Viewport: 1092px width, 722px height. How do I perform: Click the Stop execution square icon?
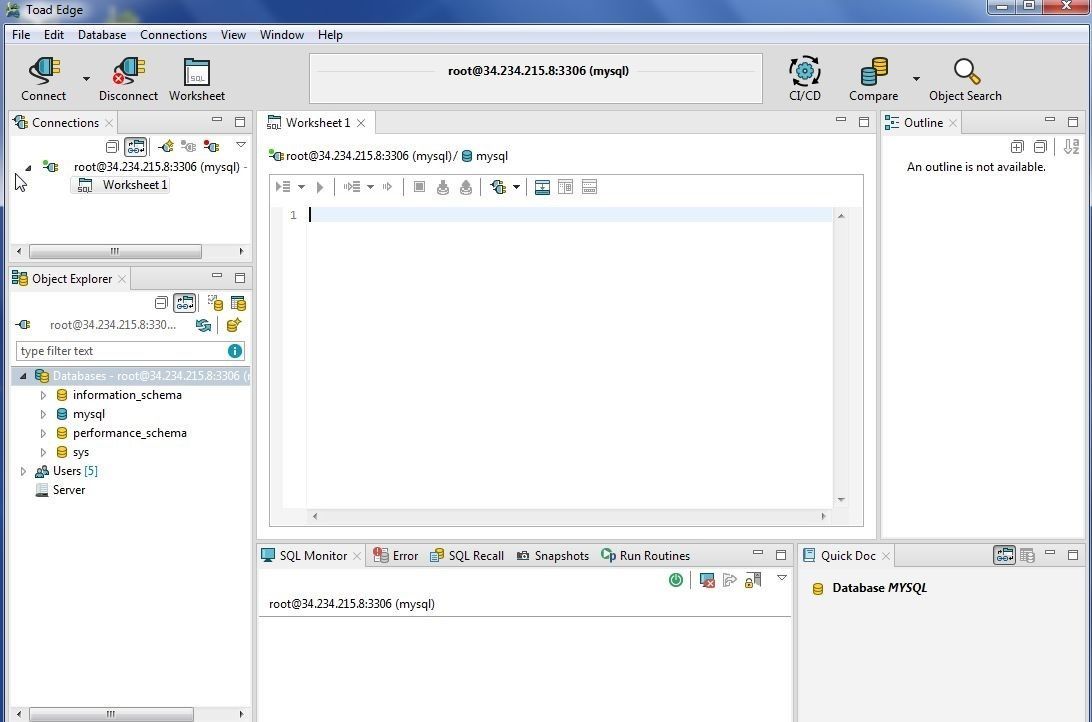tap(419, 187)
